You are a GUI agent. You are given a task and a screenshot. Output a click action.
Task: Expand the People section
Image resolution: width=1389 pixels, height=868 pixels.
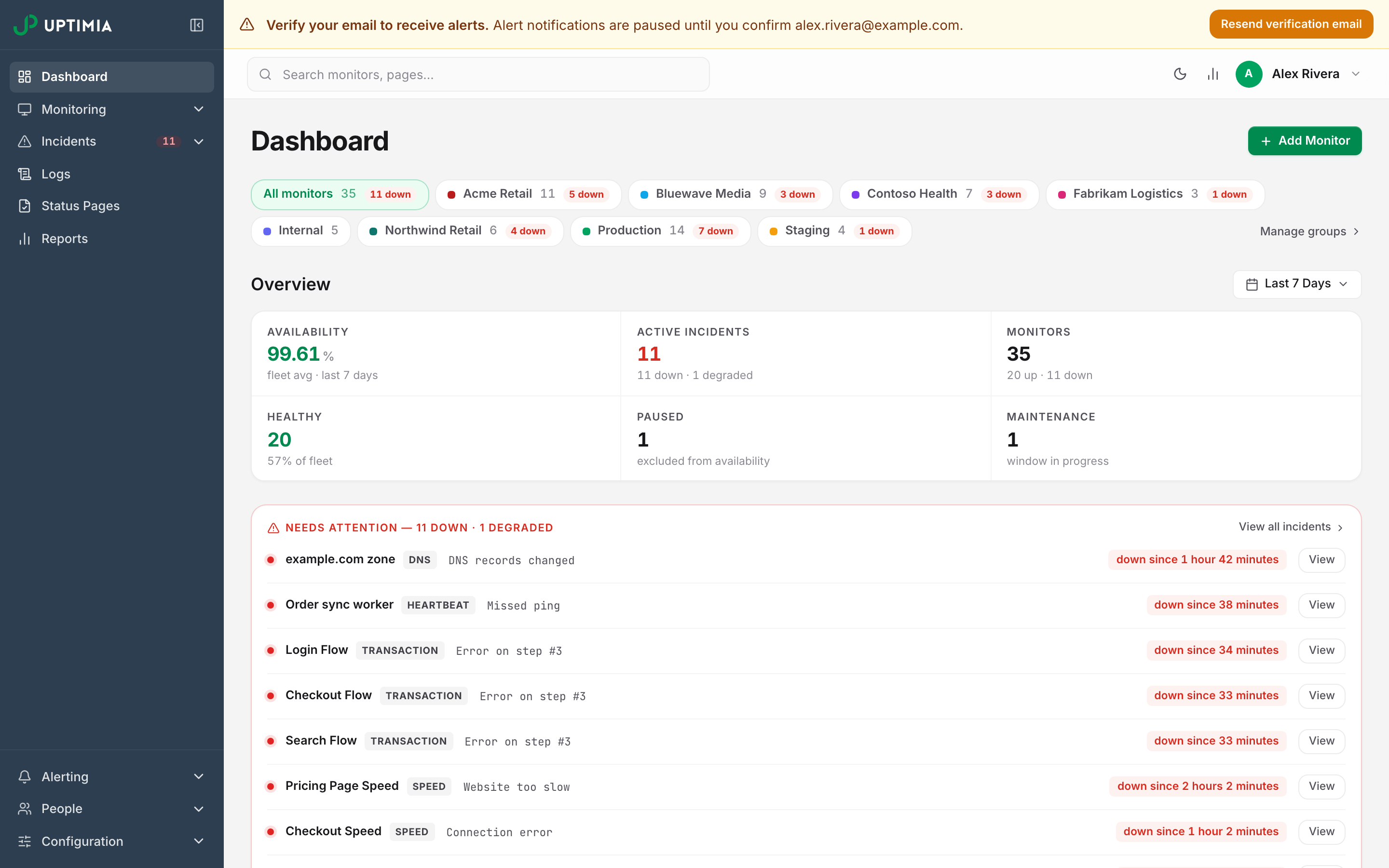(112, 809)
